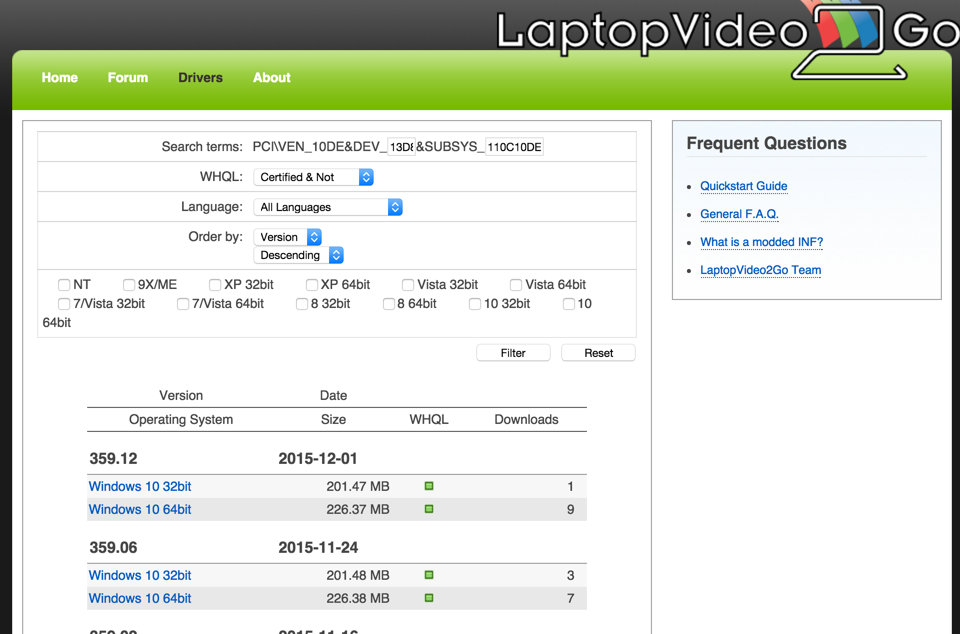960x634 pixels.
Task: Check the XP 64bit filter
Action: pyautogui.click(x=312, y=285)
